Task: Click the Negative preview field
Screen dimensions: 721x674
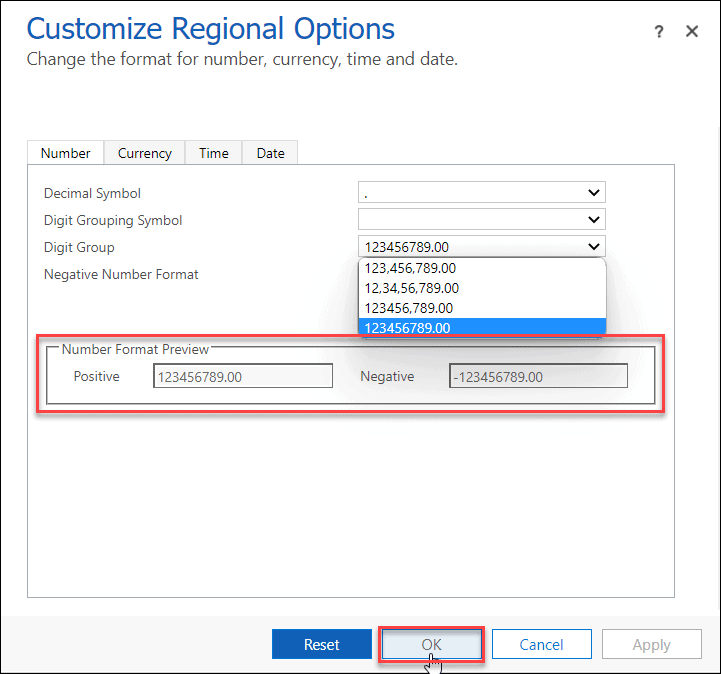Action: pyautogui.click(x=538, y=376)
